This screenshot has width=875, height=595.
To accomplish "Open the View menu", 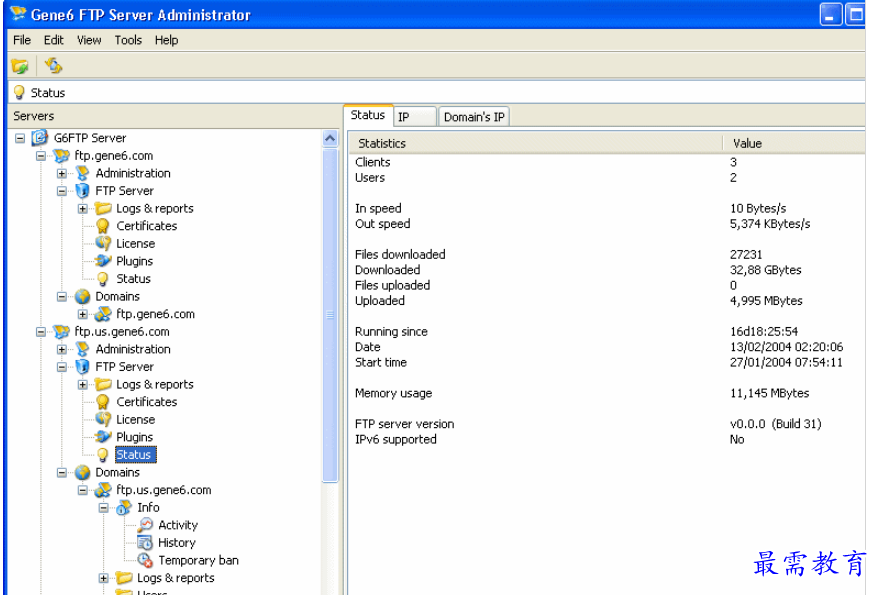I will tap(89, 40).
